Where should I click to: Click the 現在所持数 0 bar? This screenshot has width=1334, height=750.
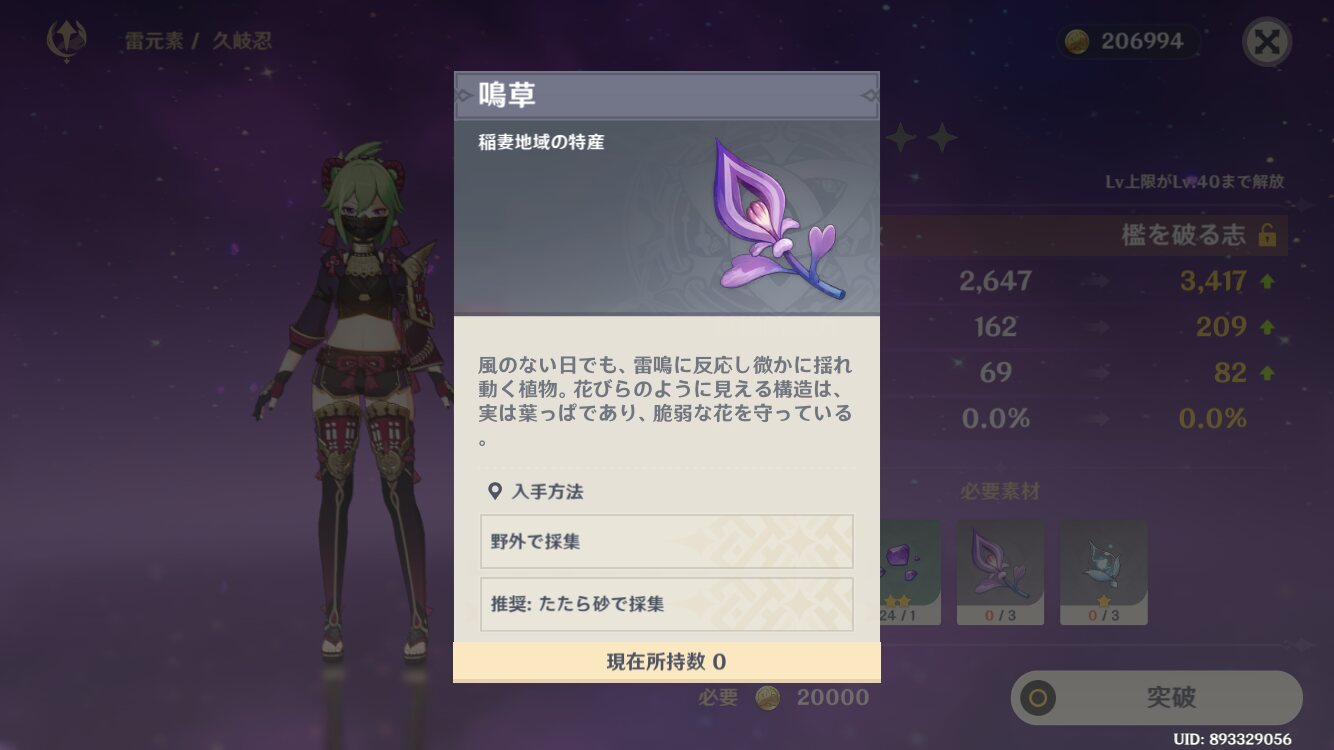click(x=667, y=662)
